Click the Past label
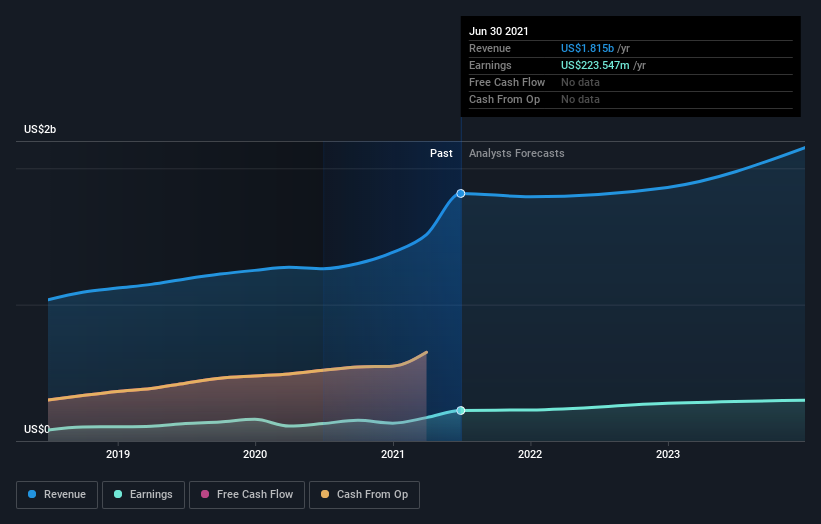This screenshot has width=821, height=524. [x=441, y=153]
